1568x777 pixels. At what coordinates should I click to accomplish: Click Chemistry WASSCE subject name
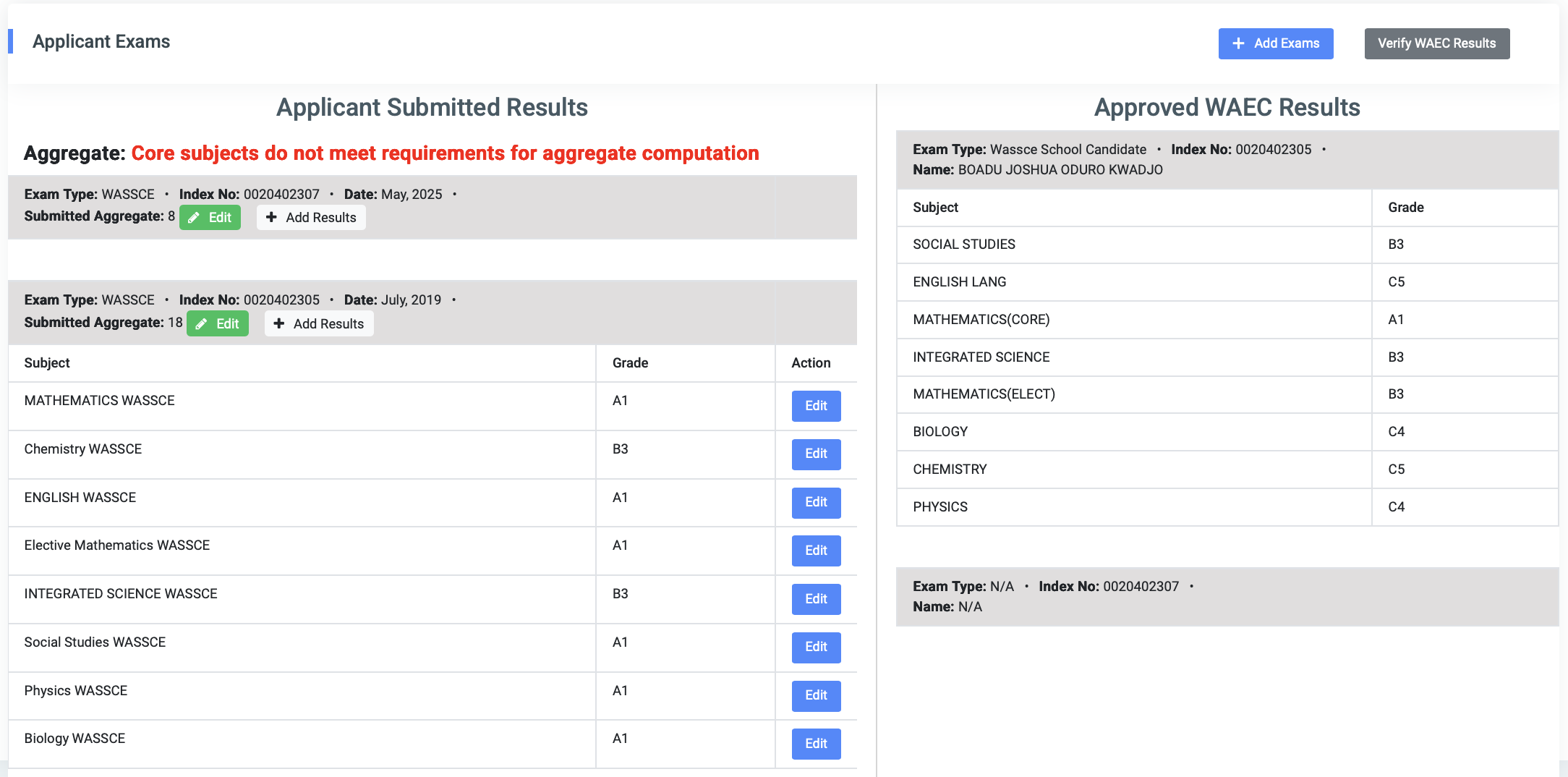[x=83, y=449]
